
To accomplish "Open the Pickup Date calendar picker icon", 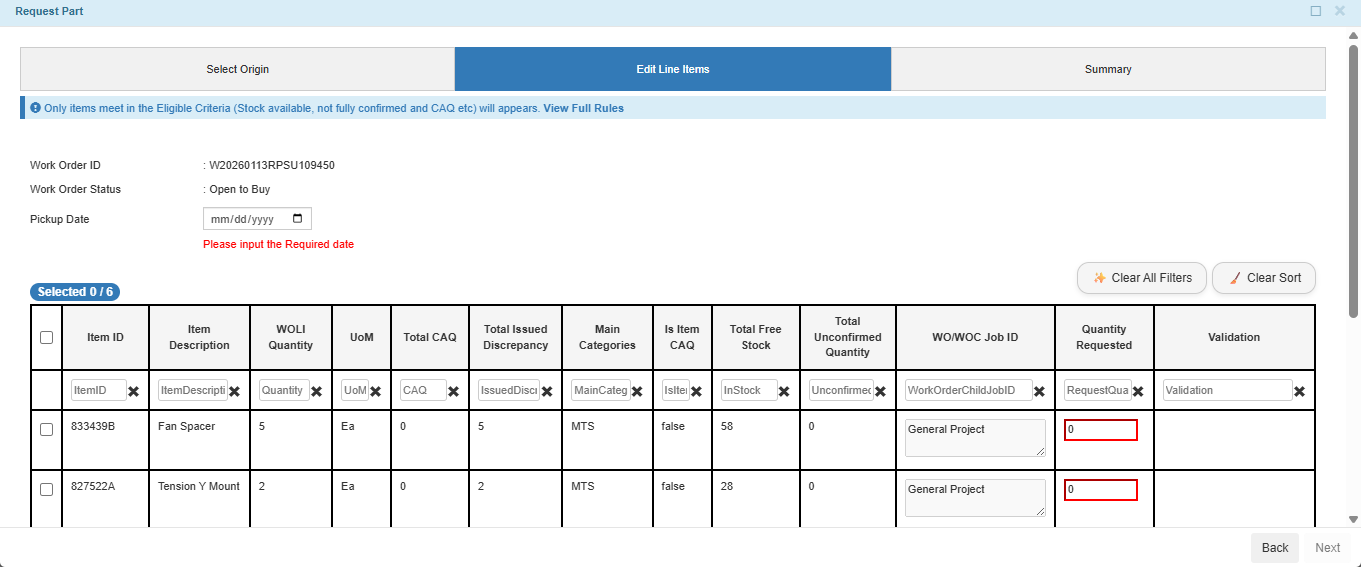I will (x=297, y=219).
